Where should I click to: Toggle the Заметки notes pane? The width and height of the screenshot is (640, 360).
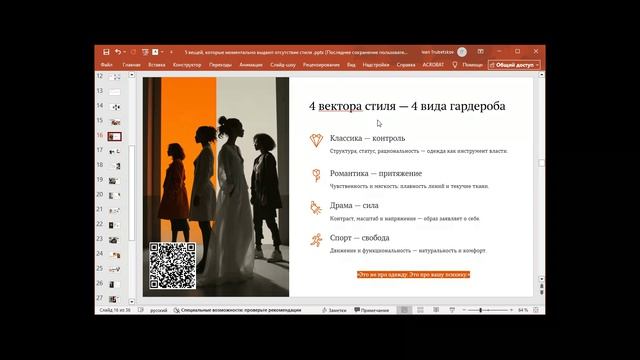(x=334, y=310)
